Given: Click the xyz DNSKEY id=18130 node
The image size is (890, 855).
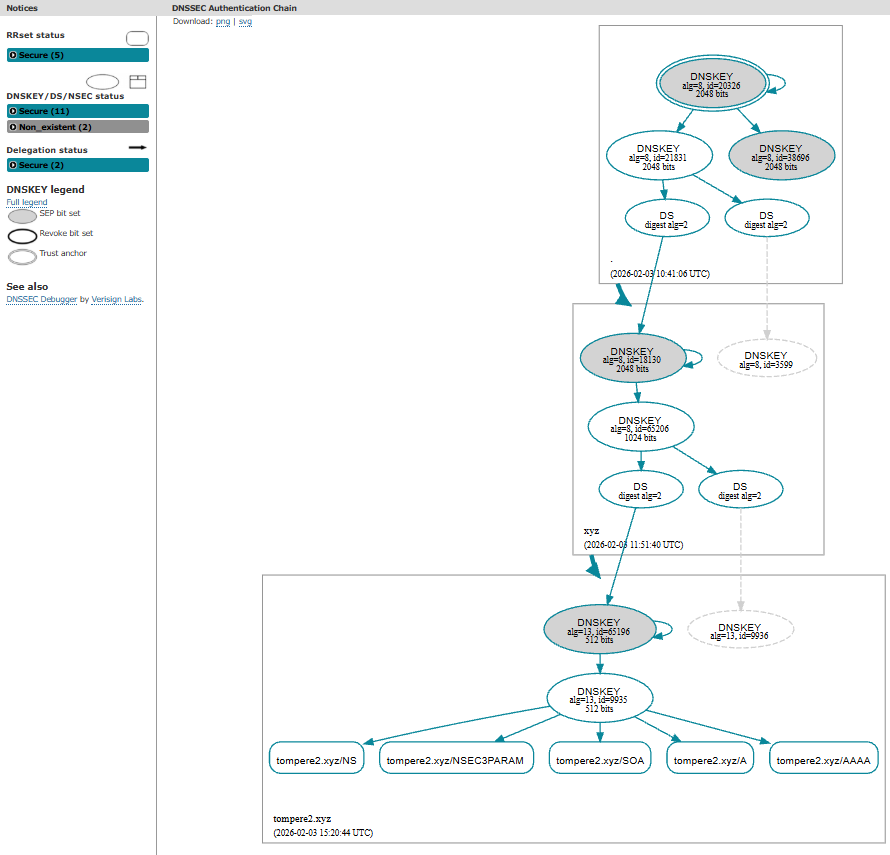Looking at the screenshot, I should coord(630,358).
